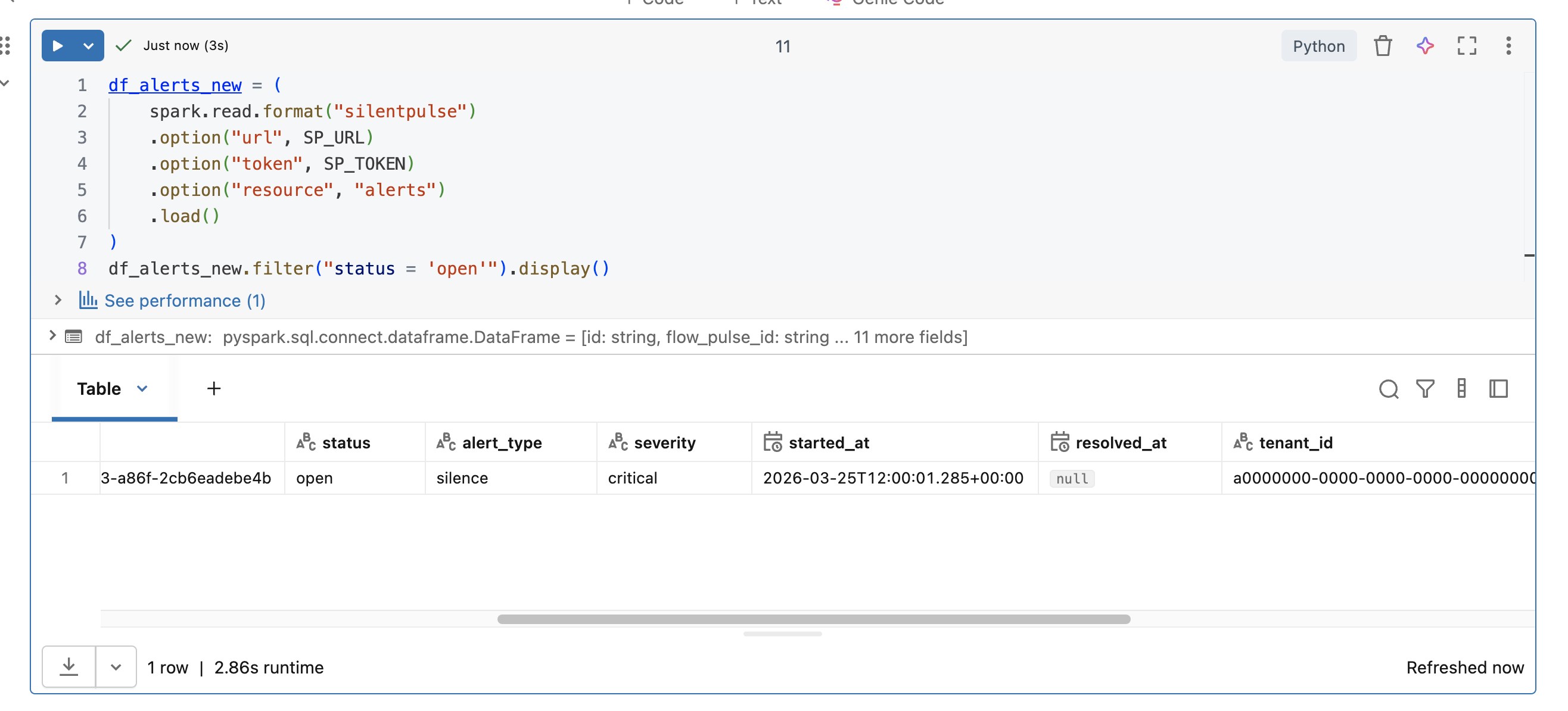Select the id cell ending 2cb6eadebe4b
Image resolution: width=1568 pixels, height=711 pixels.
click(192, 478)
